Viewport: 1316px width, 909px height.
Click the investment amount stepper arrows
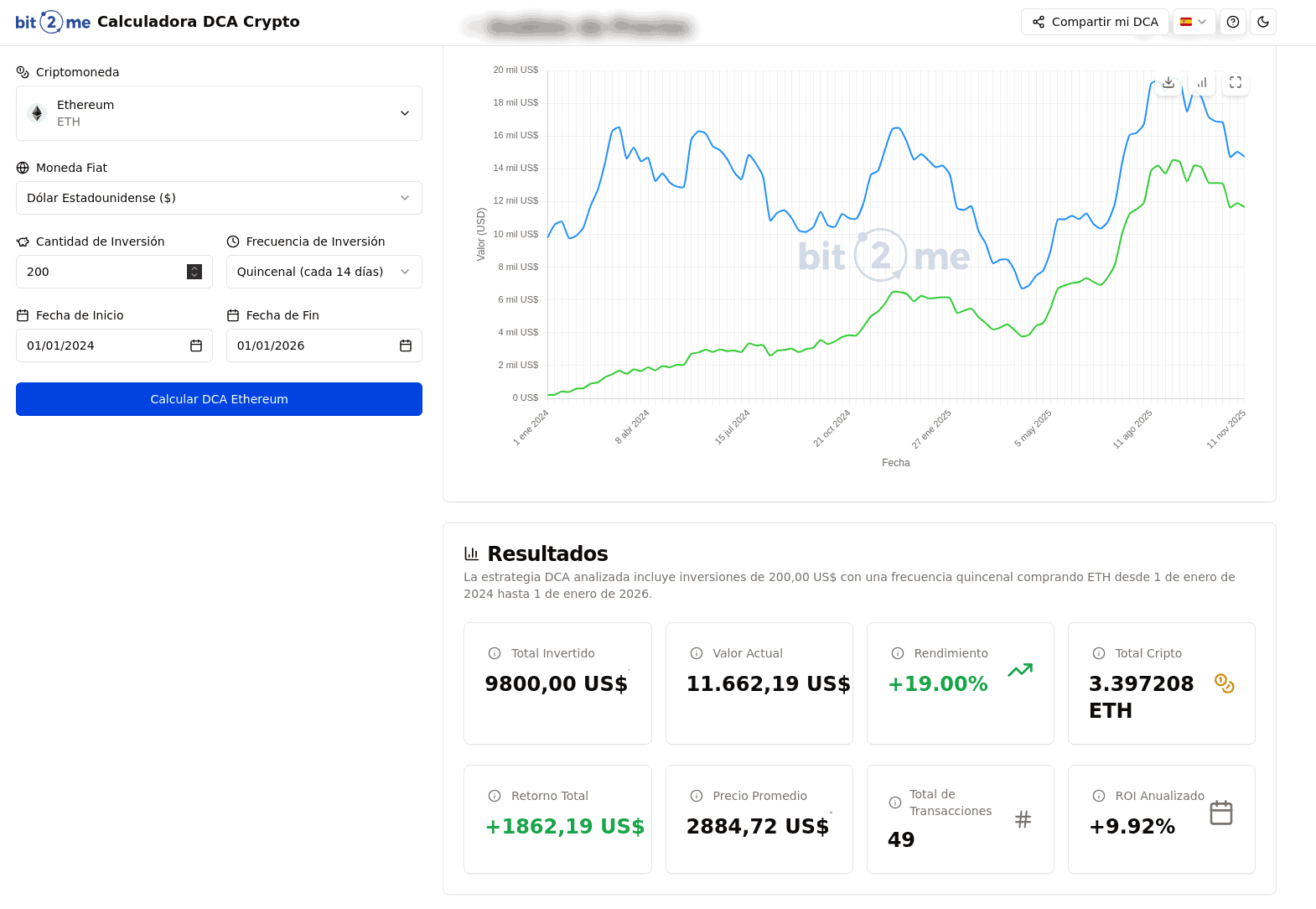194,272
